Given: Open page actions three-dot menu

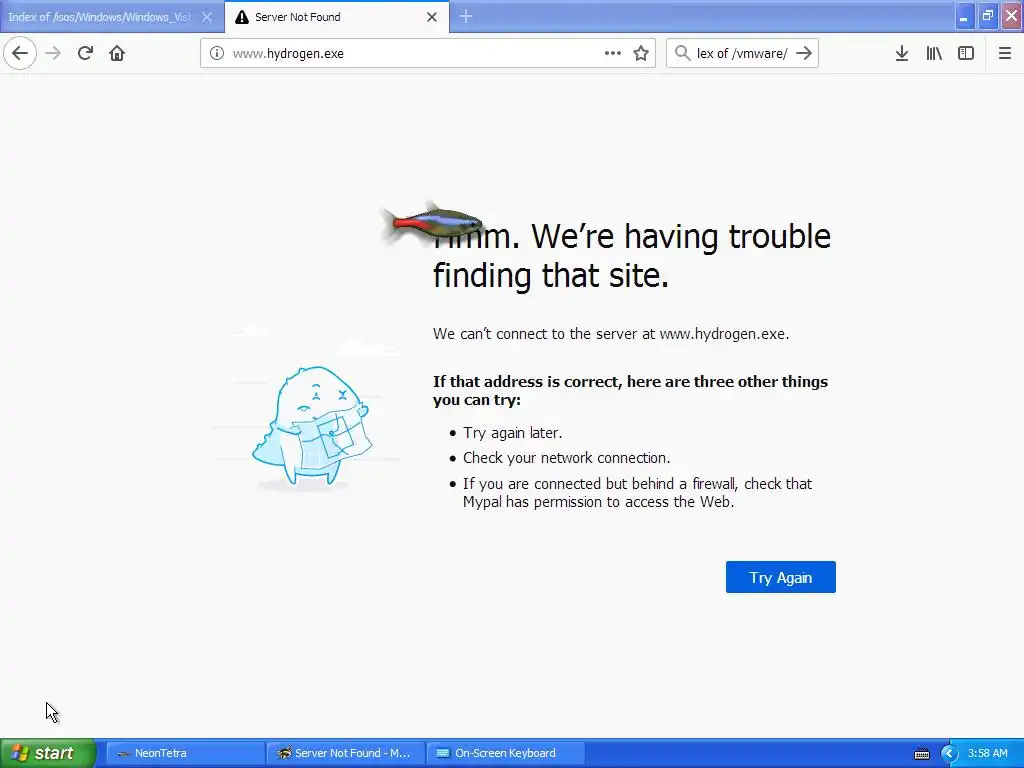Looking at the screenshot, I should click(x=613, y=53).
